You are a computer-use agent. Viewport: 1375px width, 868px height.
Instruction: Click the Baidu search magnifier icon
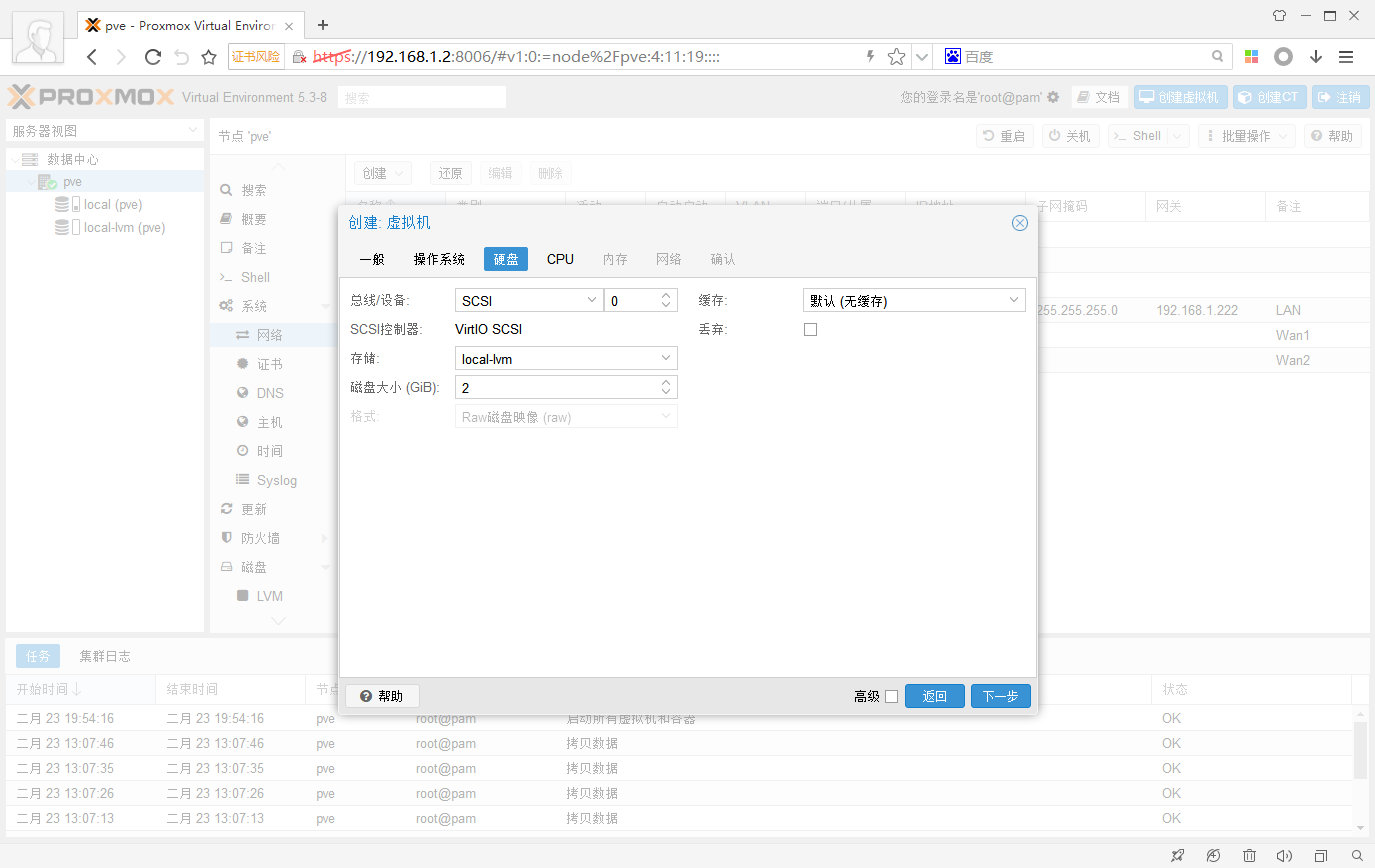click(1218, 57)
